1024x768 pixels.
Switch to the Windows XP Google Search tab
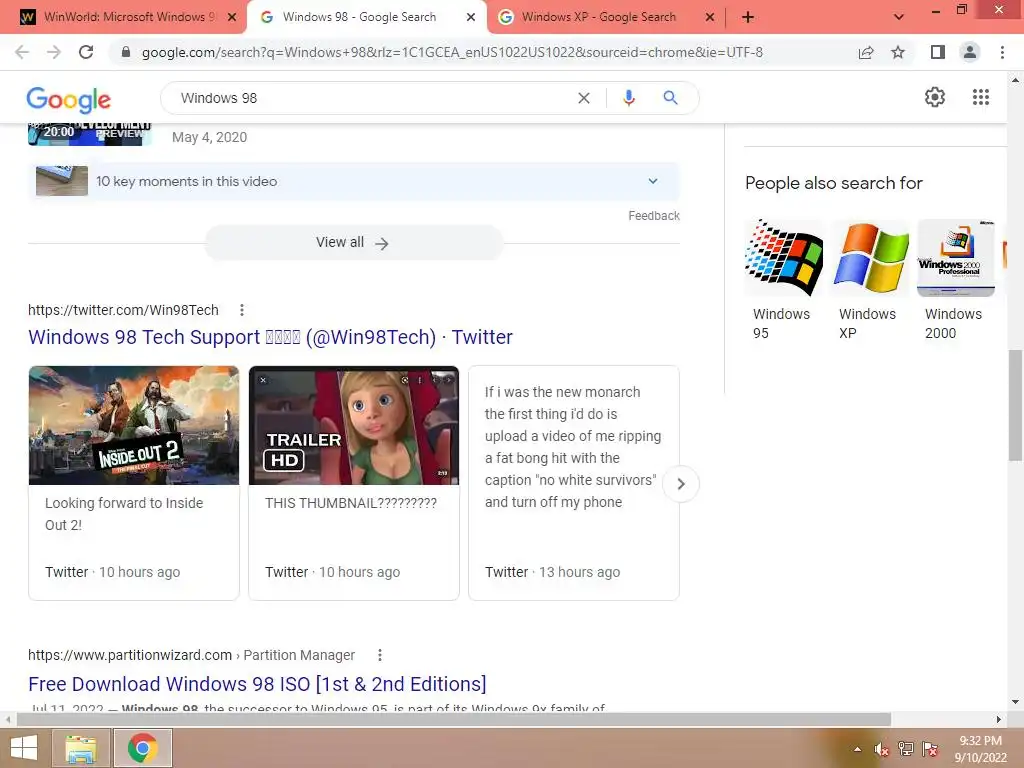[598, 17]
